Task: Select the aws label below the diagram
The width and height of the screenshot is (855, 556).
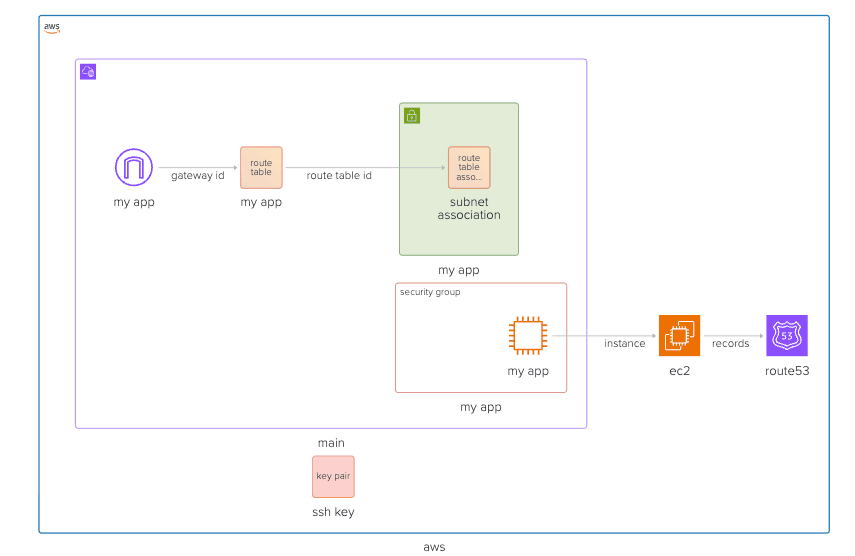Action: coord(434,547)
